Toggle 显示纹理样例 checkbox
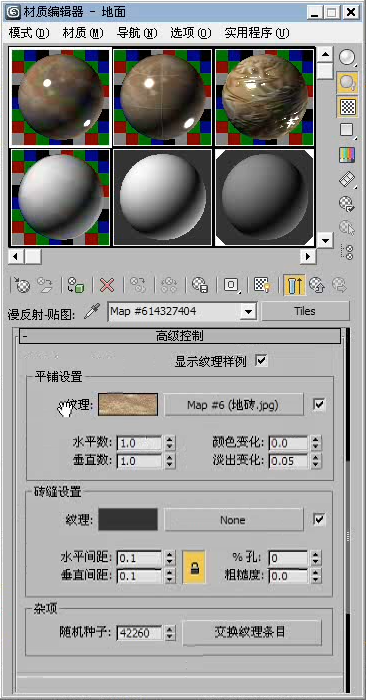Viewport: 366px width, 700px height. point(262,361)
